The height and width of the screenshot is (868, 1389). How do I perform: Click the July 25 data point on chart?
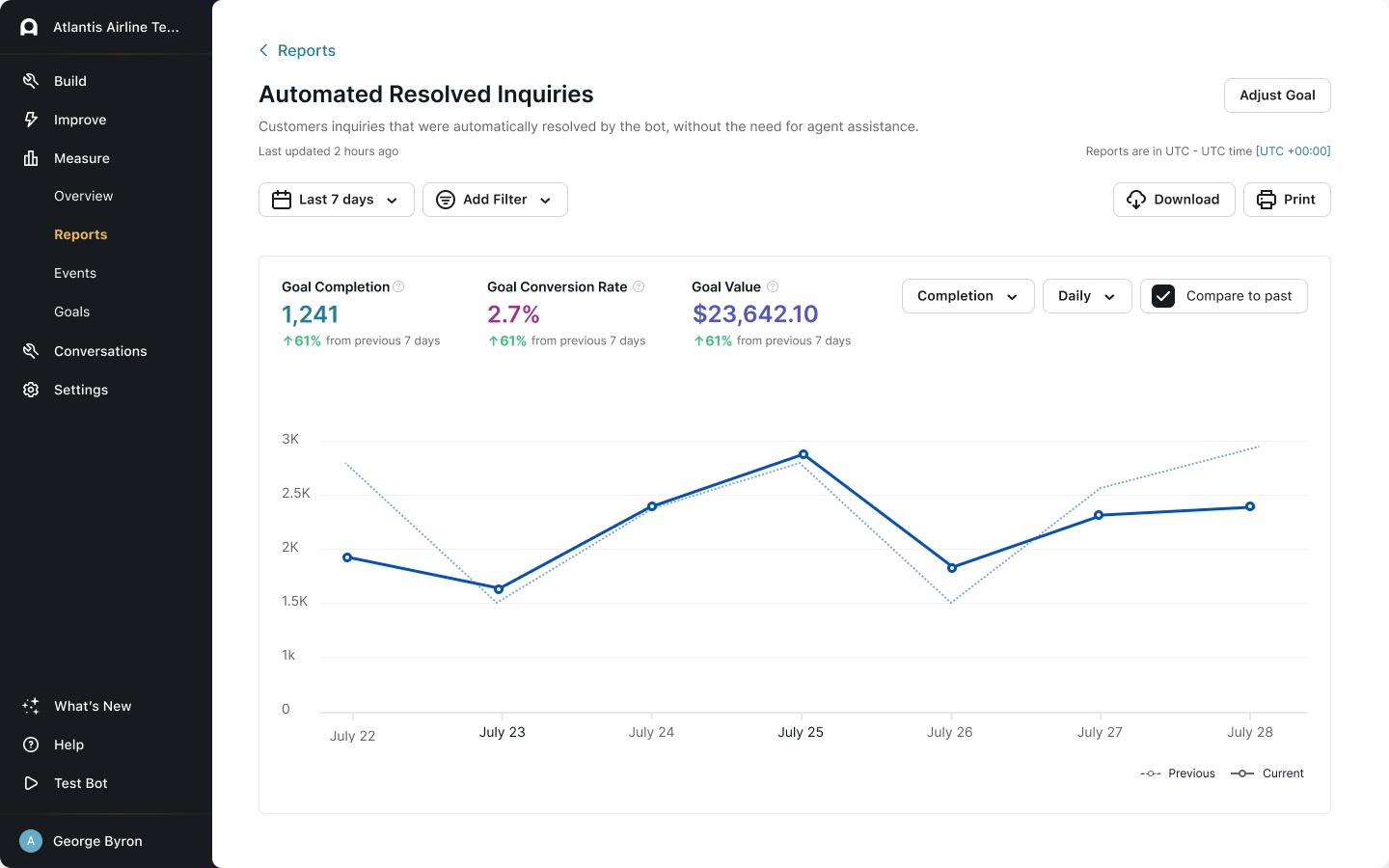click(x=803, y=454)
